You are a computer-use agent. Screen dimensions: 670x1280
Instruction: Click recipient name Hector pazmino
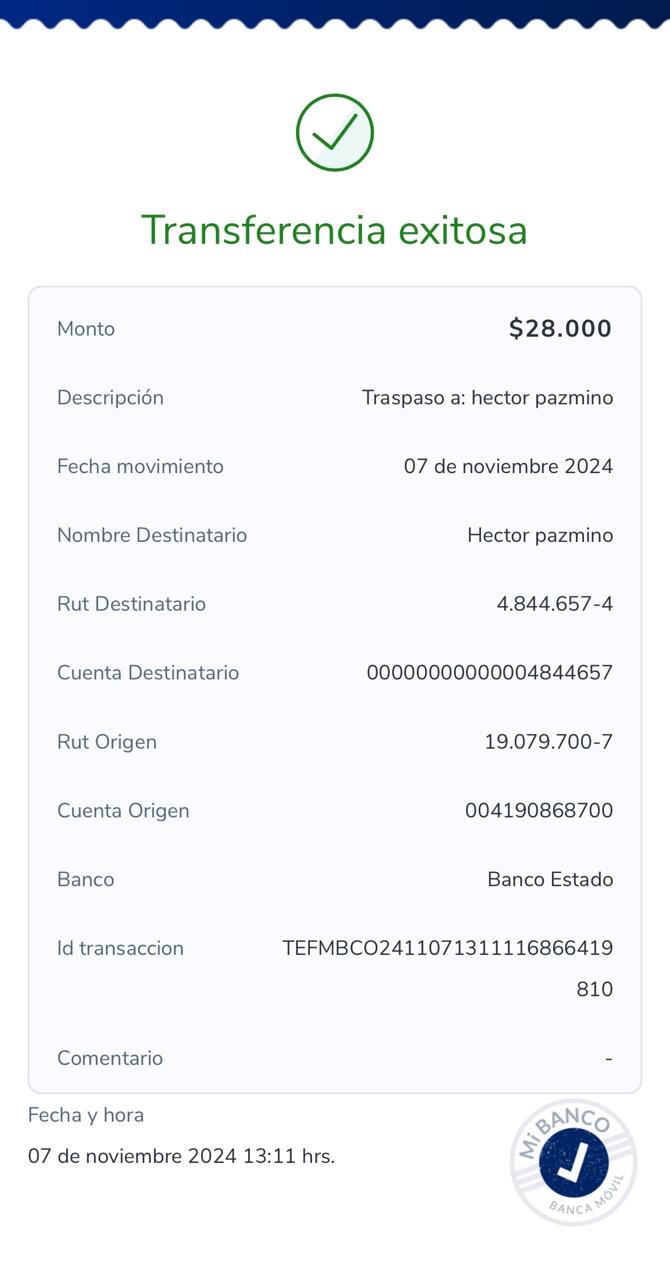click(540, 536)
